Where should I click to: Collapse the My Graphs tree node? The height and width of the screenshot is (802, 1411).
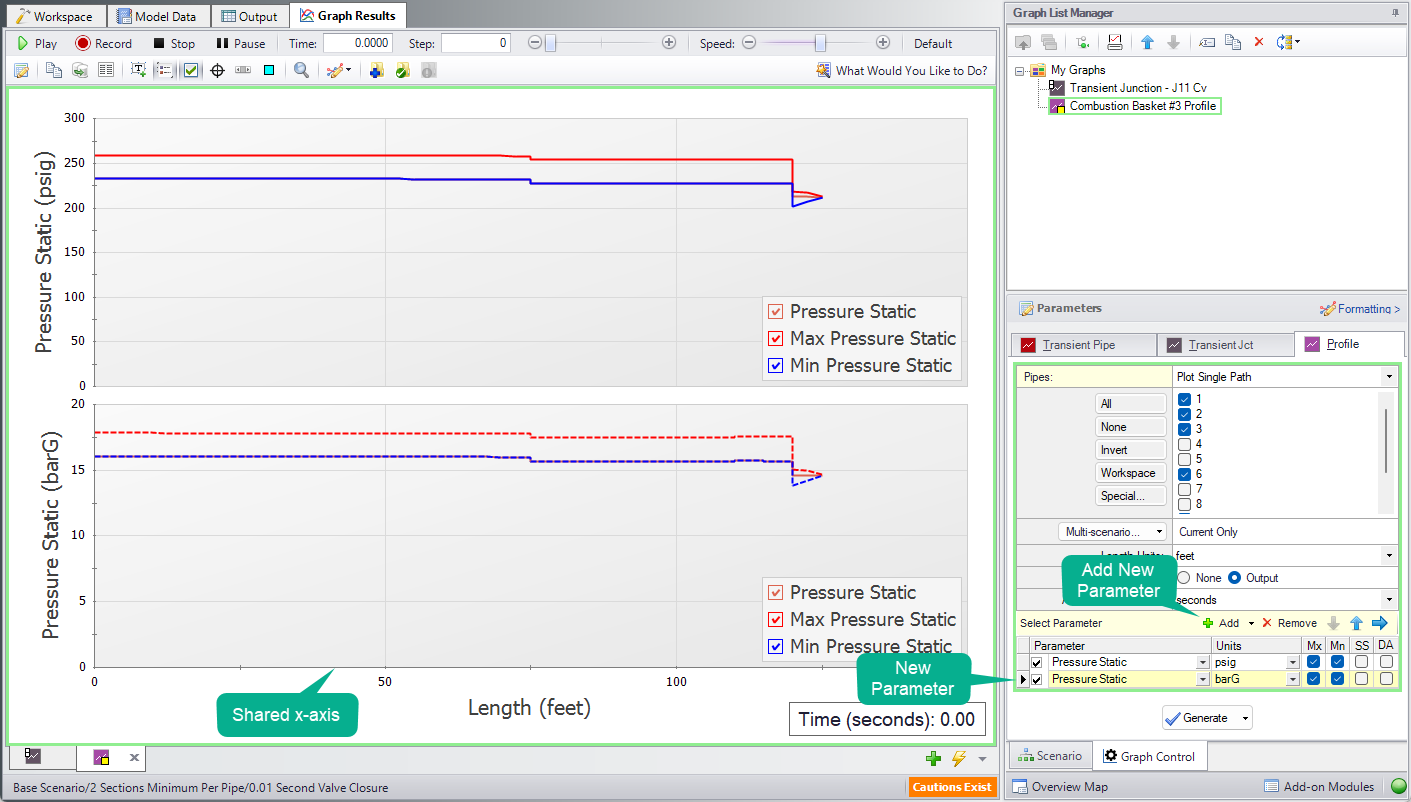(1020, 70)
